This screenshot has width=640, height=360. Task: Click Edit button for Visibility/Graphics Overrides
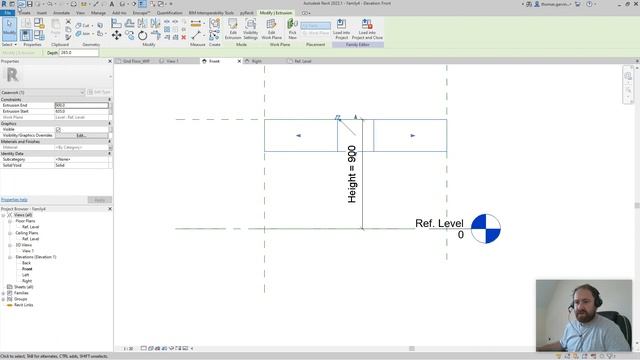coord(81,136)
